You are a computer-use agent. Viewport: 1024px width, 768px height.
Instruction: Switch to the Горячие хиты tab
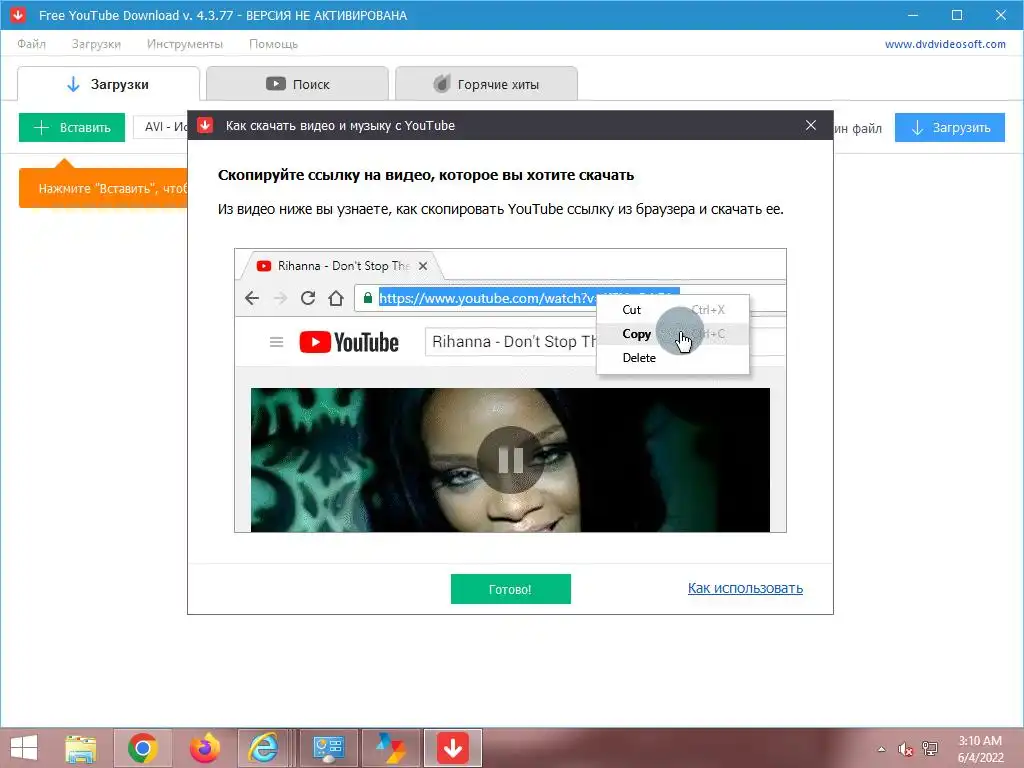[x=487, y=84]
